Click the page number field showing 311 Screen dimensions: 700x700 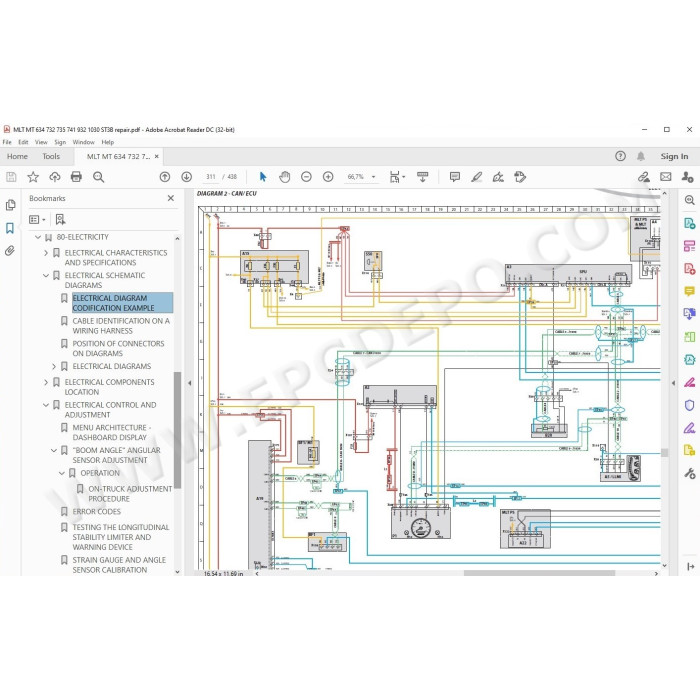(211, 177)
